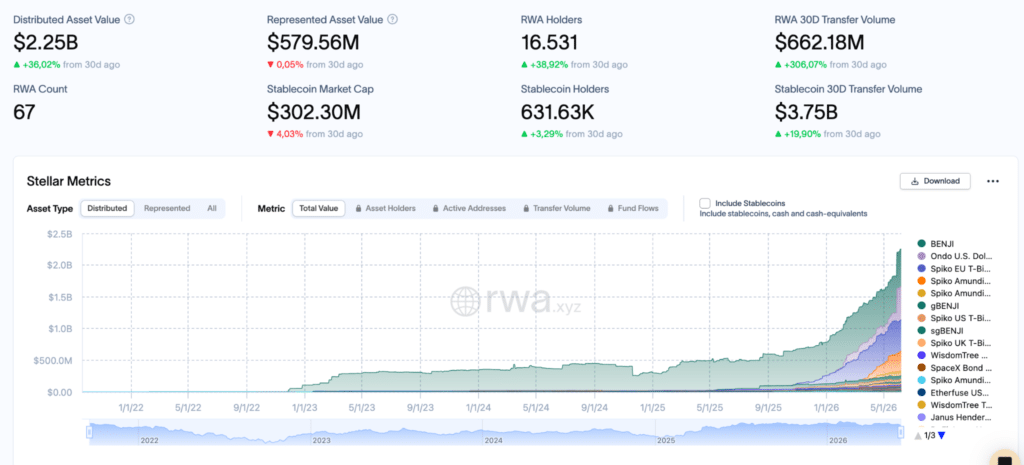Toggle Spiko US T-Bi... legend series
This screenshot has height=465, width=1024.
954,318
